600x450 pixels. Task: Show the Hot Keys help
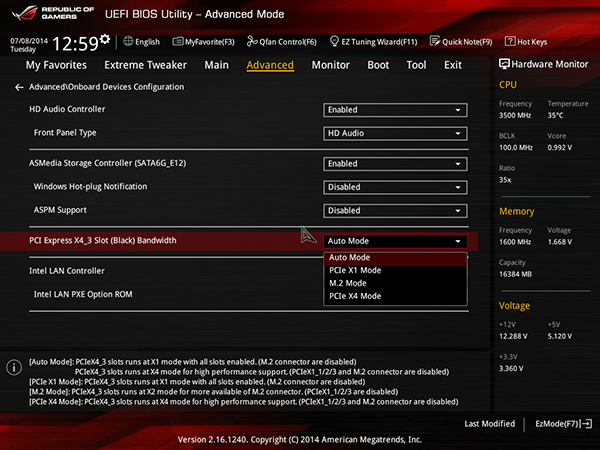(x=526, y=42)
